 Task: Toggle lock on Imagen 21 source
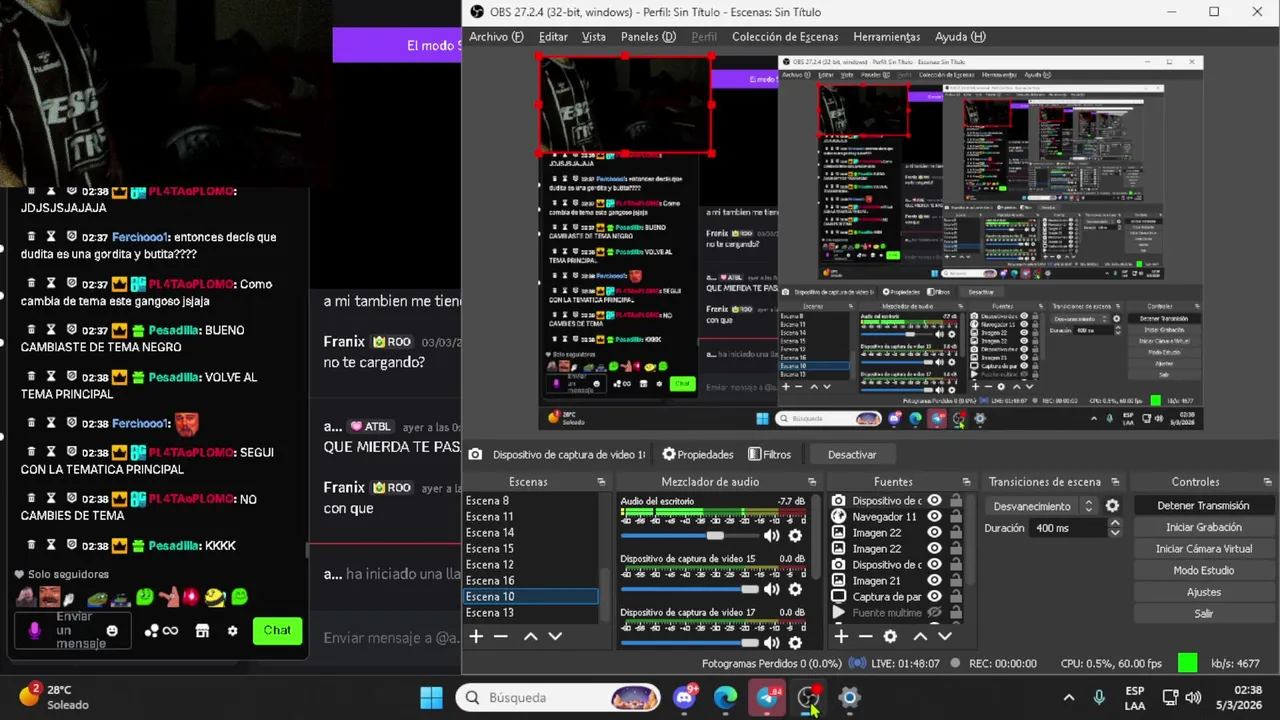(956, 581)
